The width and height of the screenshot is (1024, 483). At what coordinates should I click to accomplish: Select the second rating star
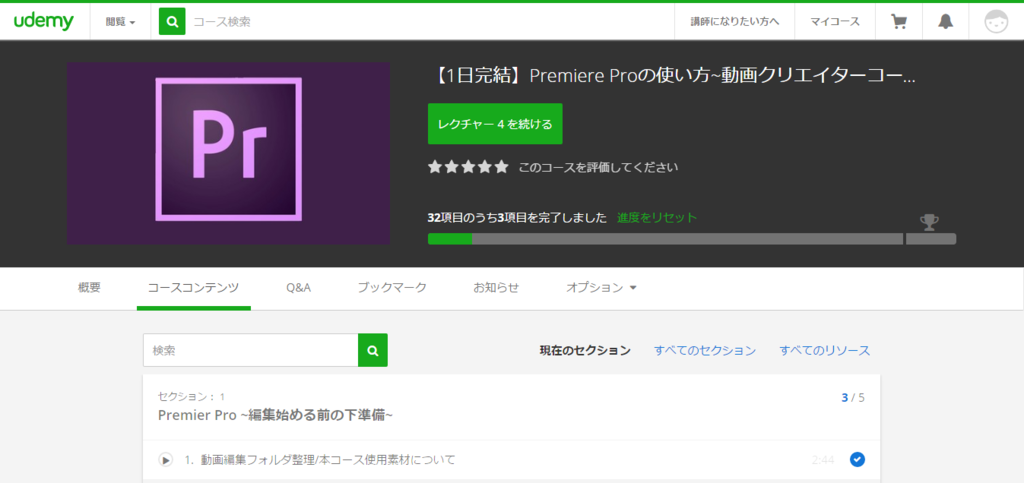(452, 167)
